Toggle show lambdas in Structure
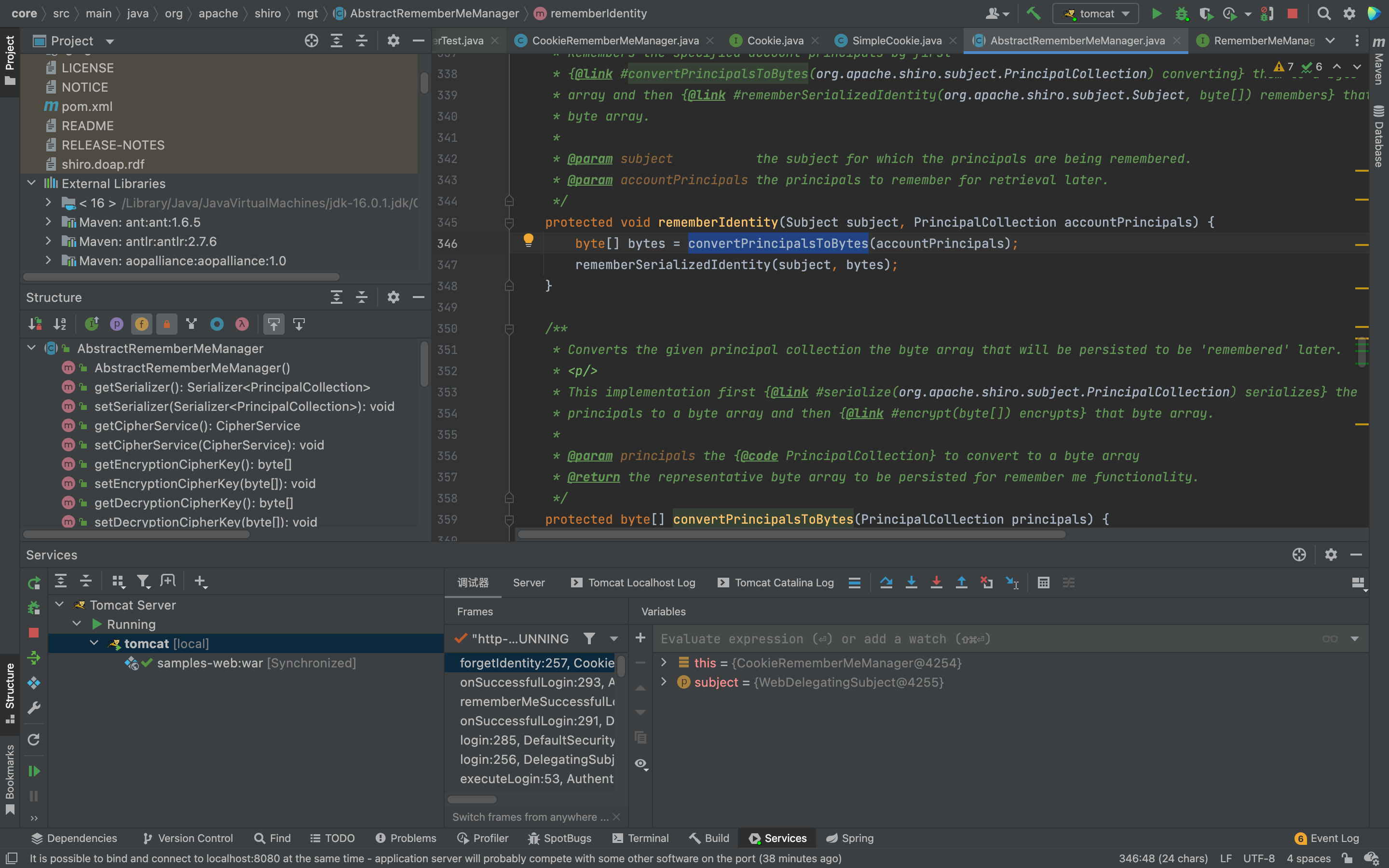Viewport: 1389px width, 868px height. click(242, 325)
